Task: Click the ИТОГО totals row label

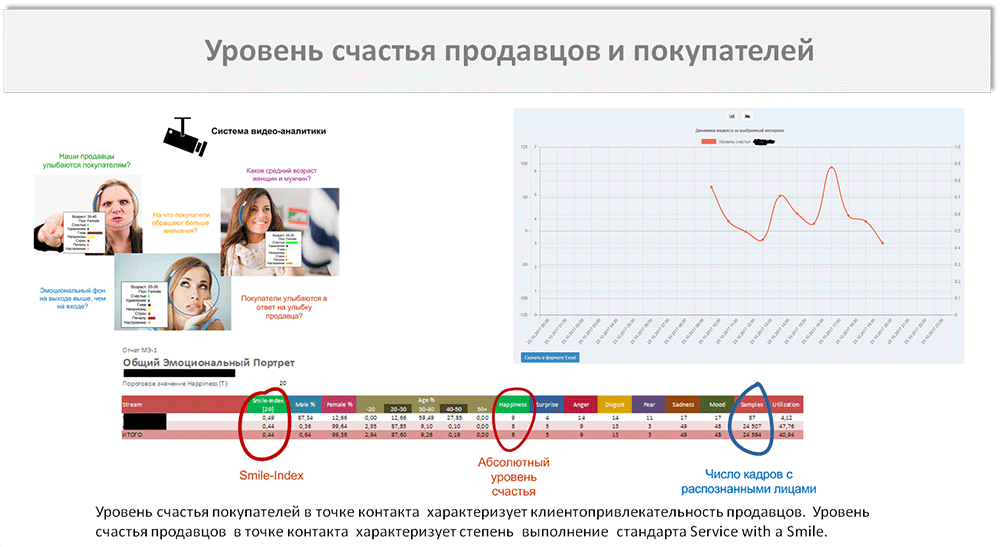Action: (132, 436)
